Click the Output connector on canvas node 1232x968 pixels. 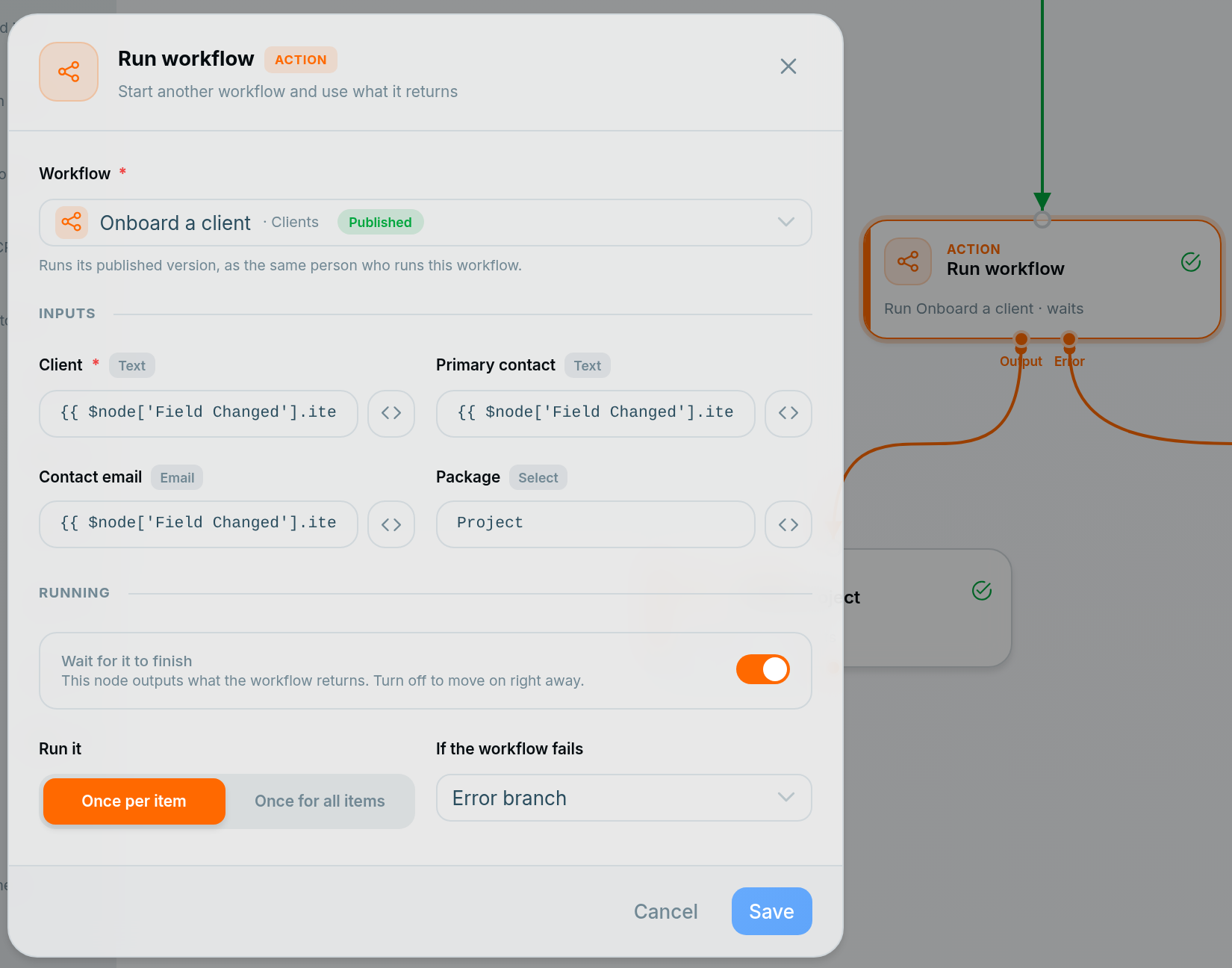coord(1021,340)
